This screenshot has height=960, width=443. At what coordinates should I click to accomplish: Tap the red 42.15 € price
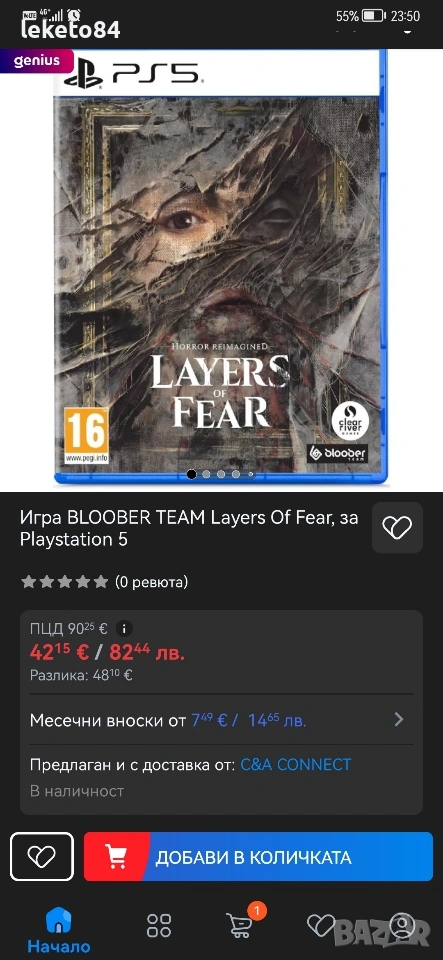tap(59, 652)
